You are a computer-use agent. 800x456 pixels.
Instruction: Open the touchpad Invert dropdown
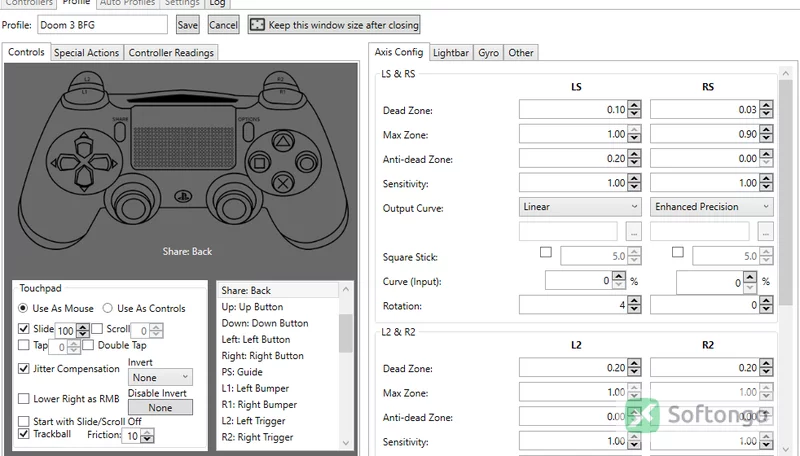[x=160, y=377]
